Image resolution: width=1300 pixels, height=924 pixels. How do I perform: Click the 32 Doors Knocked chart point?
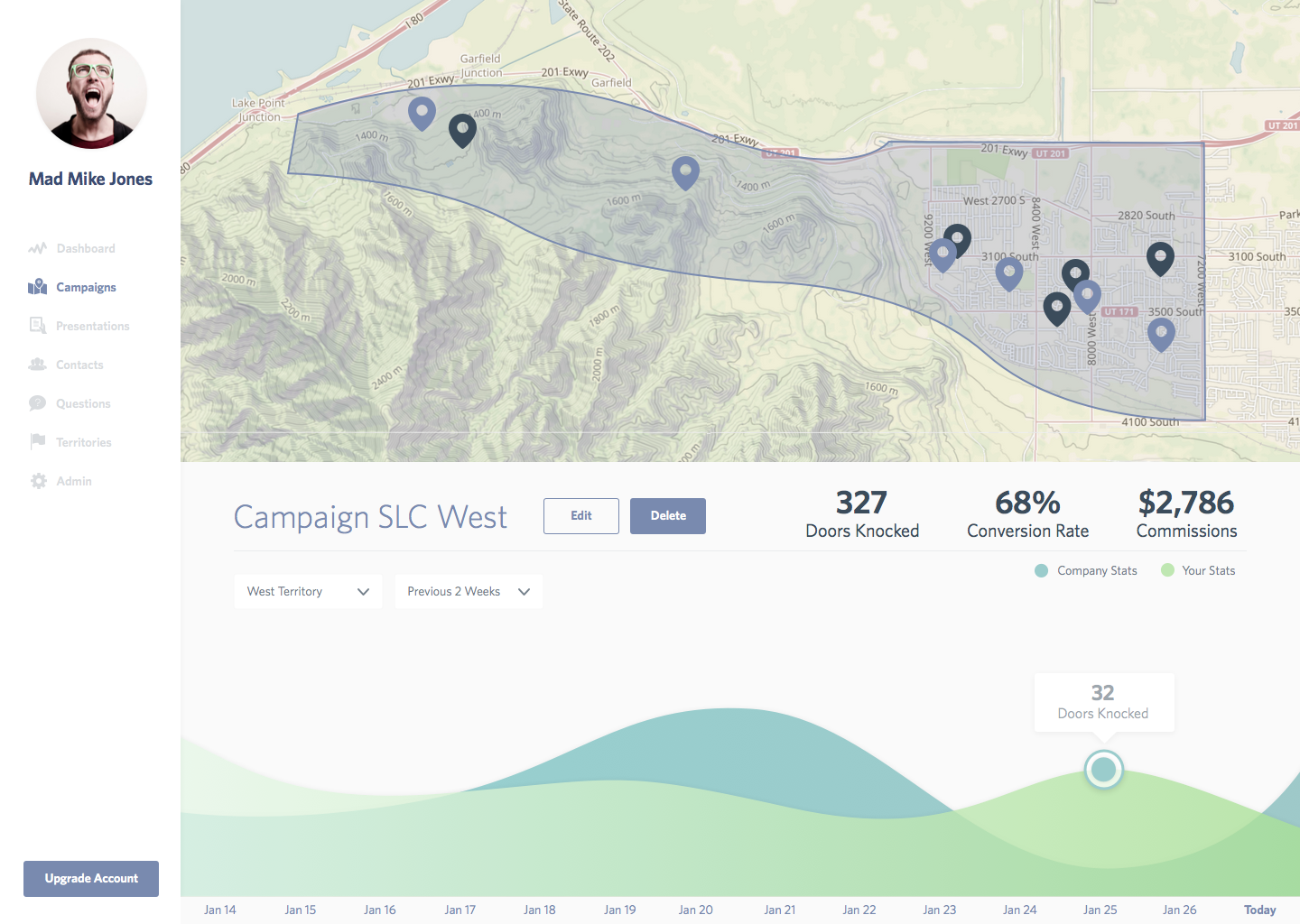coord(1103,769)
